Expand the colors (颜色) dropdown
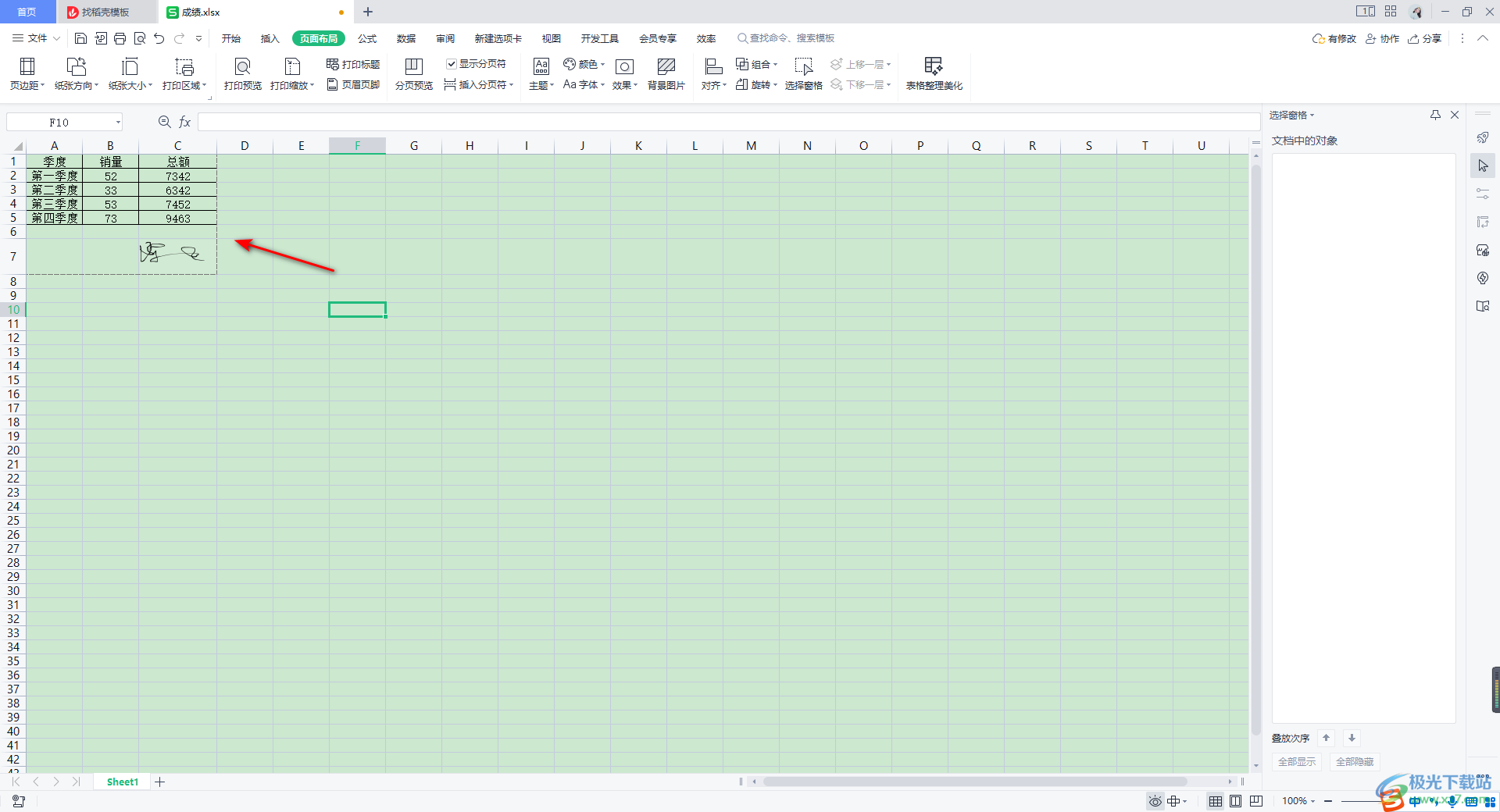The height and width of the screenshot is (812, 1500). [603, 64]
